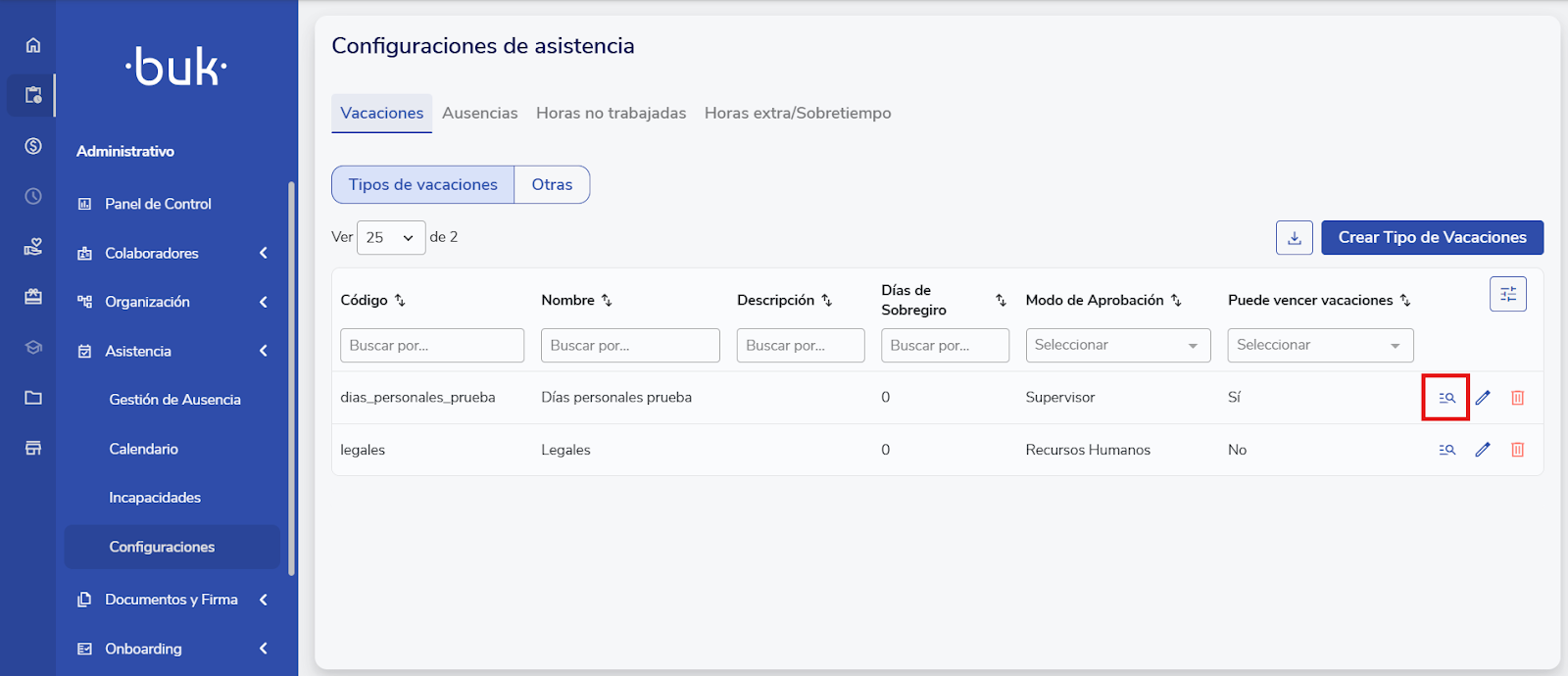Focus the Nombre search field
This screenshot has height=676, width=1568.
pos(630,345)
